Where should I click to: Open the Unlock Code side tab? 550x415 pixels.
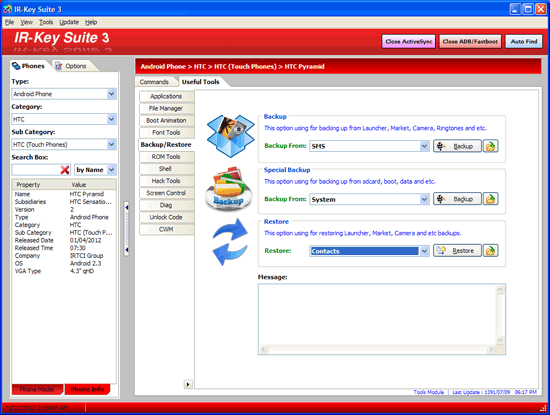point(166,217)
